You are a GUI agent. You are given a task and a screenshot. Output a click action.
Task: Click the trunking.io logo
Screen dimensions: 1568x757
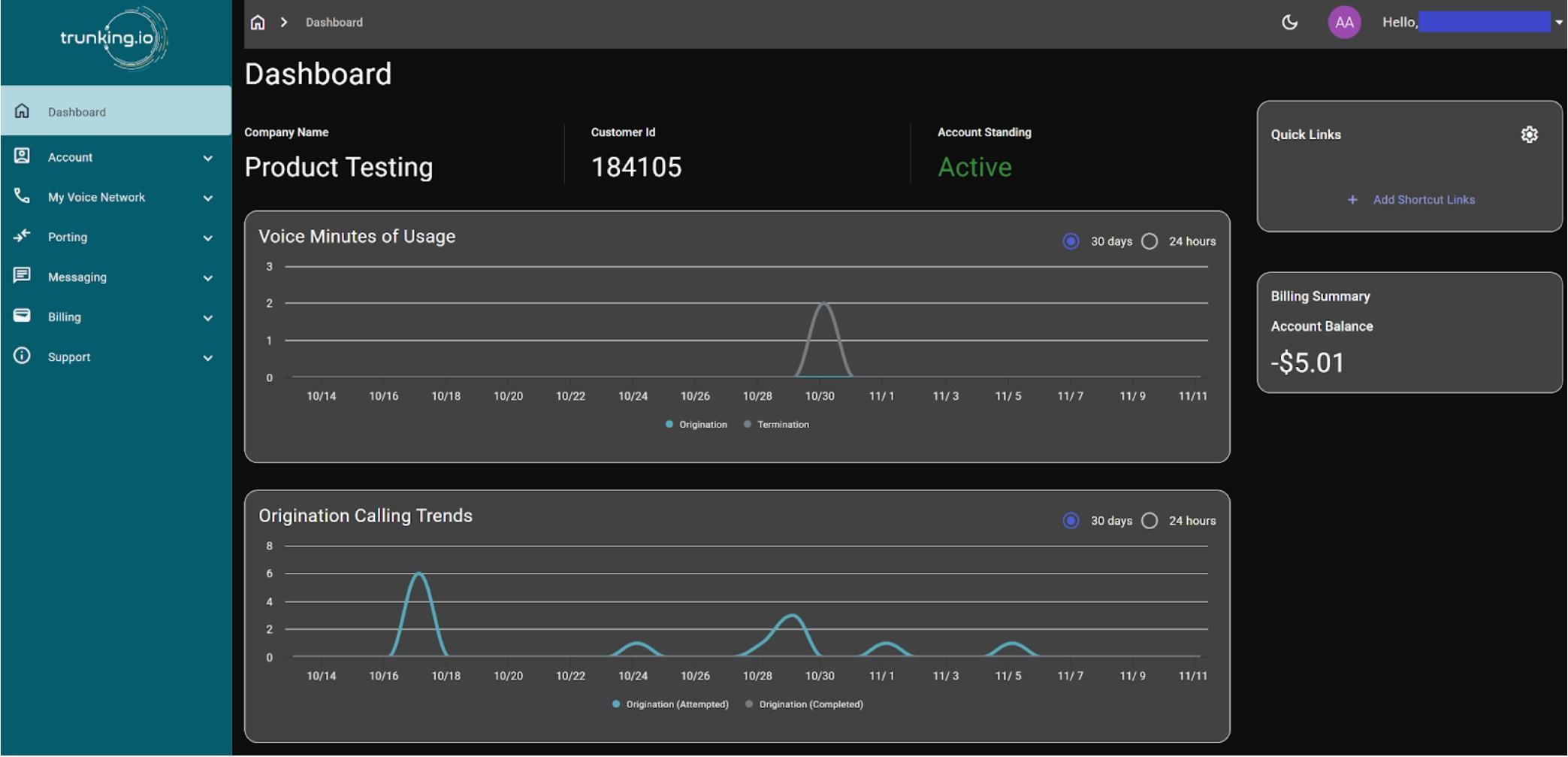click(113, 38)
